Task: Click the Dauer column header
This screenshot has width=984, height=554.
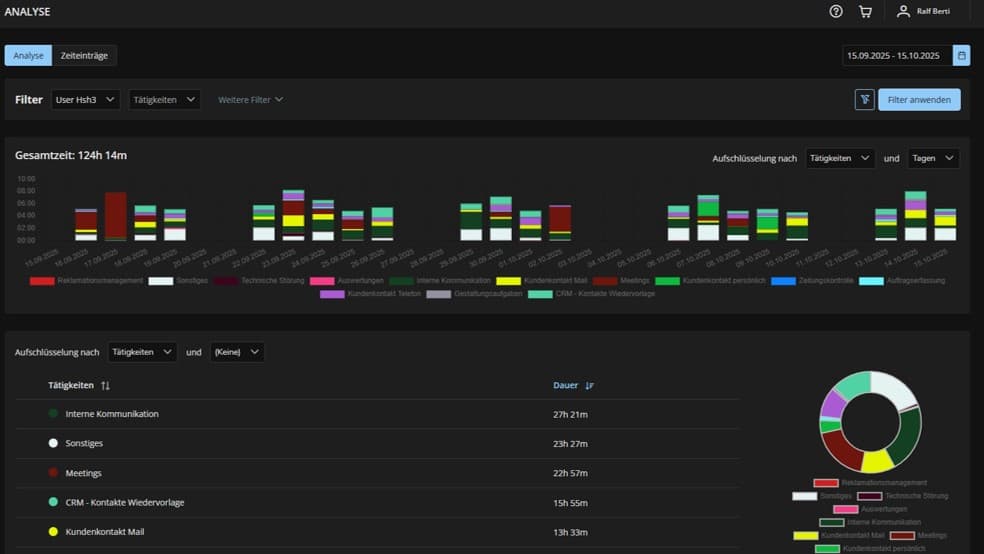Action: point(565,386)
